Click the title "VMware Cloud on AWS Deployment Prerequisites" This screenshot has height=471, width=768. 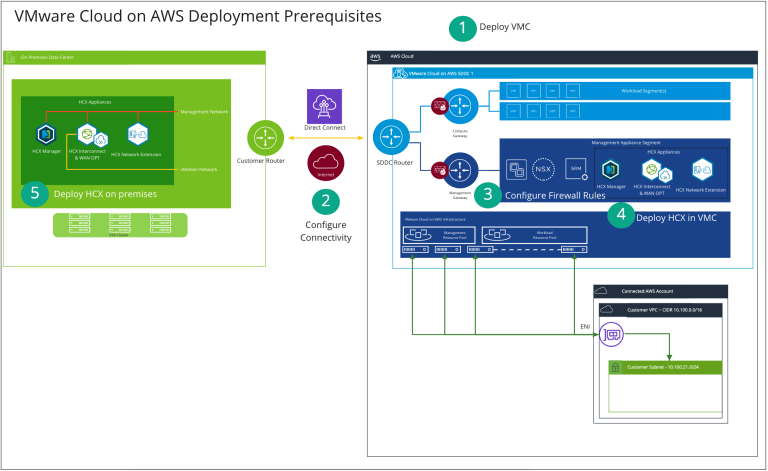198,16
